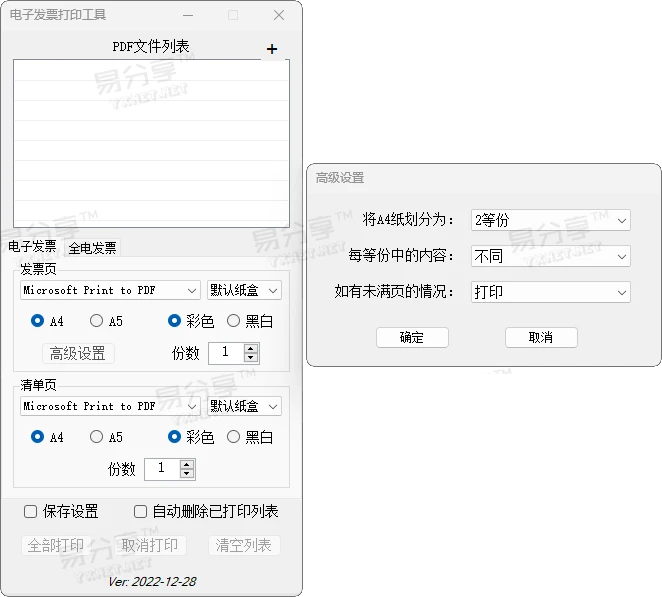Click the plus icon to add PDF files

[x=272, y=49]
